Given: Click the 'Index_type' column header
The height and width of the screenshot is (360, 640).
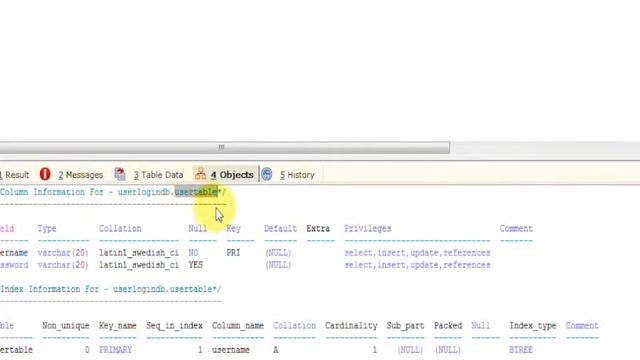Looking at the screenshot, I should pyautogui.click(x=533, y=326).
